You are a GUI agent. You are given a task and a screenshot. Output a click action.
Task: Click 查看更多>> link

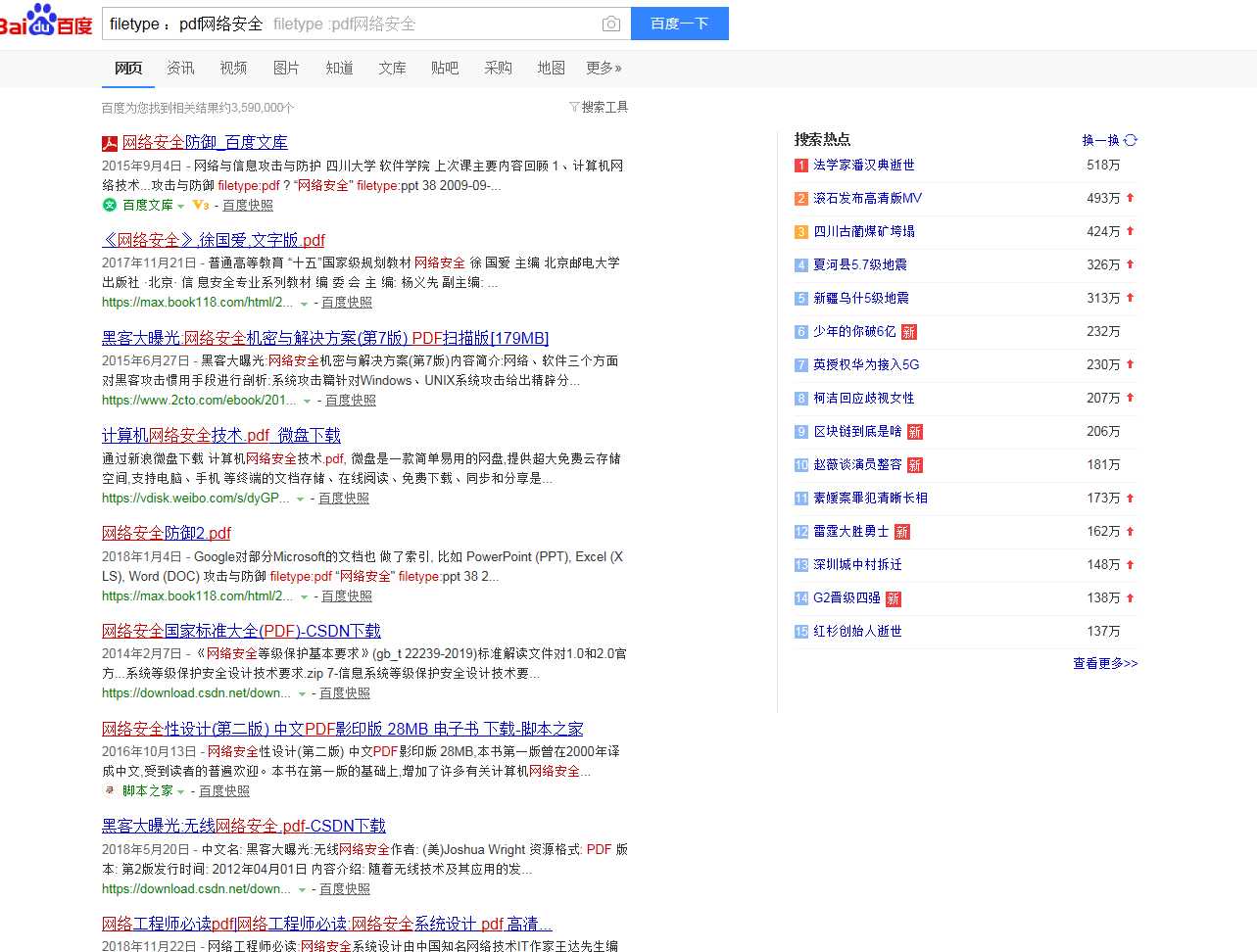[x=1105, y=663]
